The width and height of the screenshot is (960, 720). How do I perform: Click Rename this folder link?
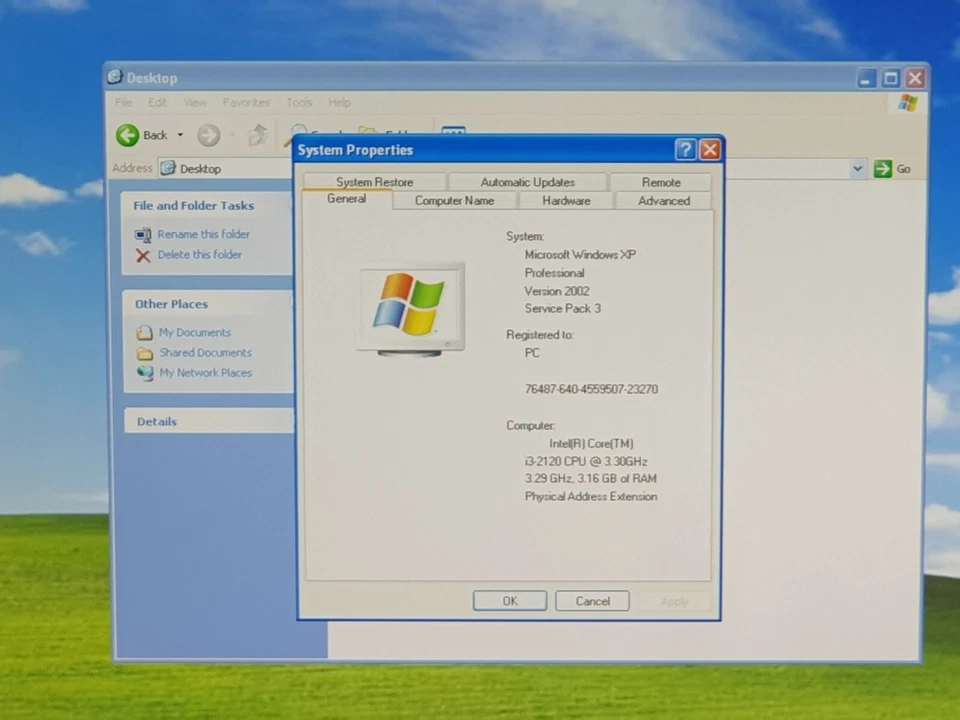tap(203, 234)
